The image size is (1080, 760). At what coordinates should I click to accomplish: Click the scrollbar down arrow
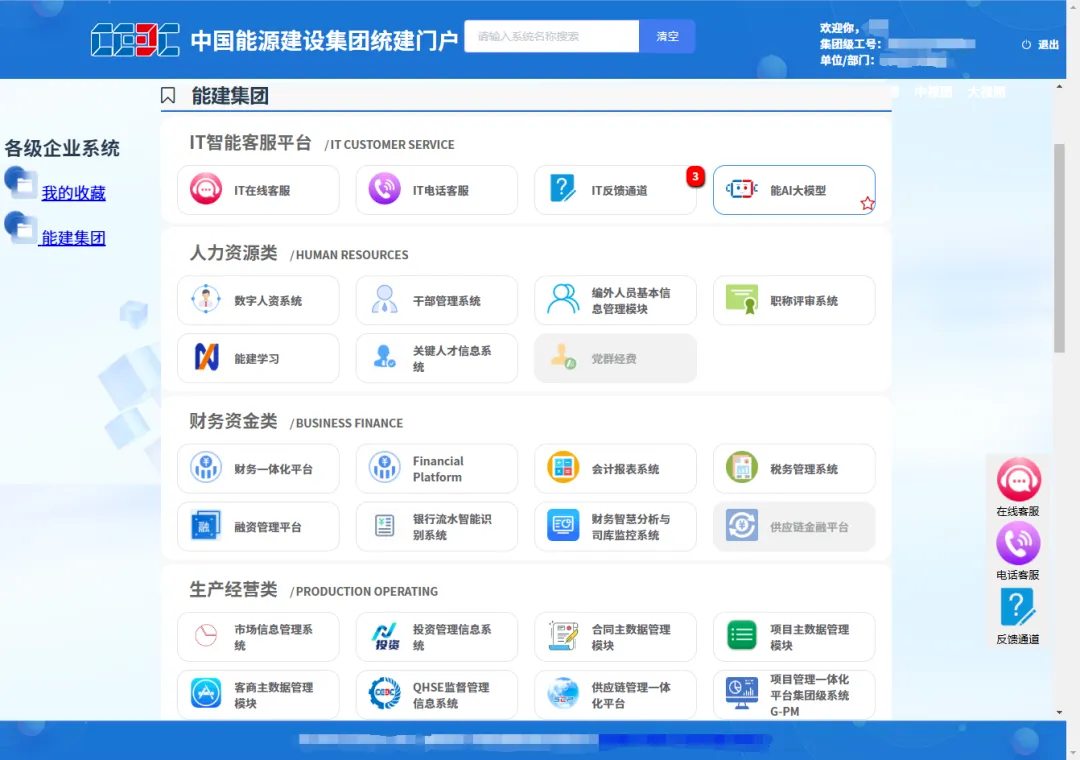1061,711
